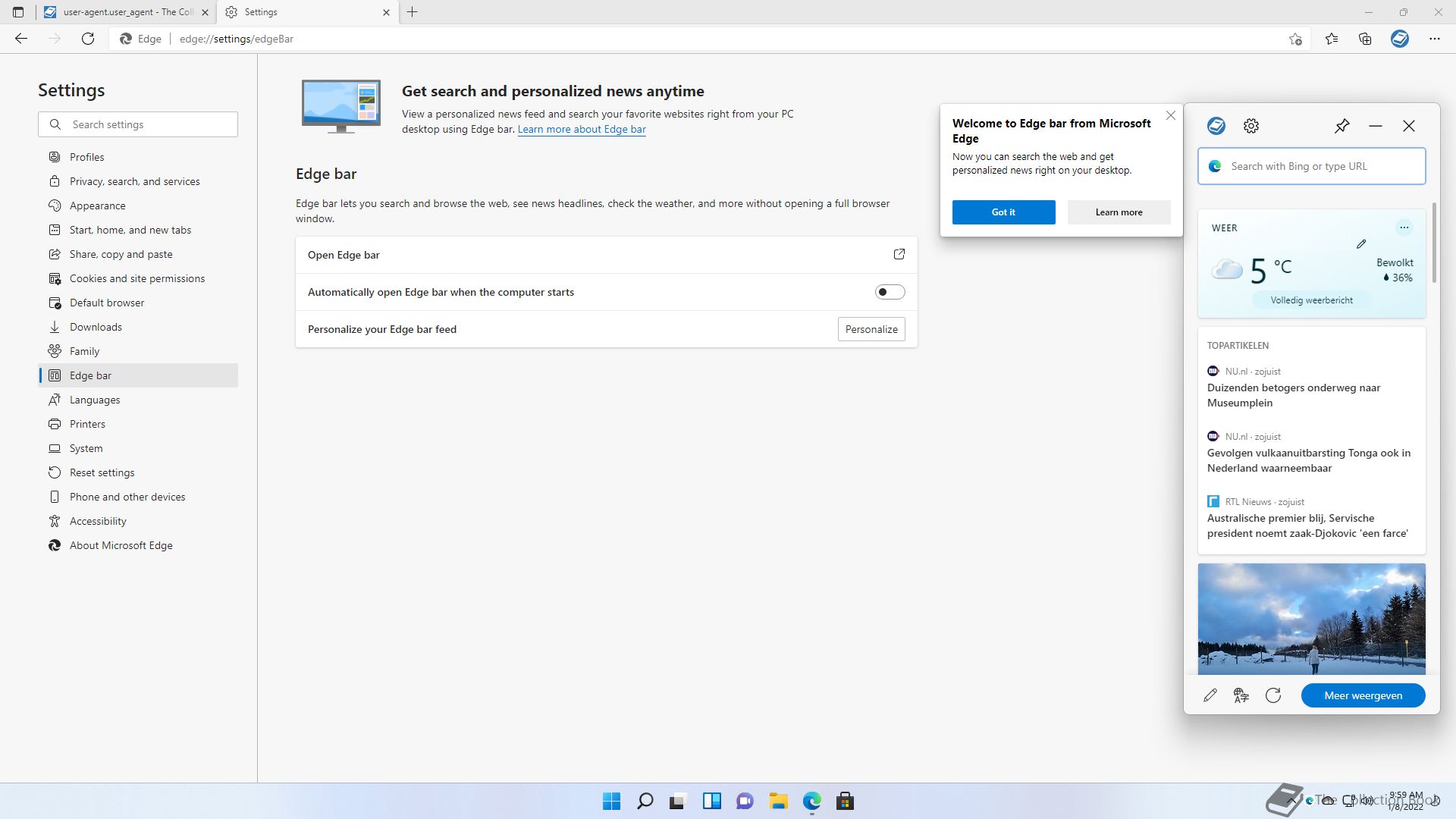This screenshot has width=1456, height=819.
Task: Open Profiles settings section
Action: pyautogui.click(x=138, y=157)
